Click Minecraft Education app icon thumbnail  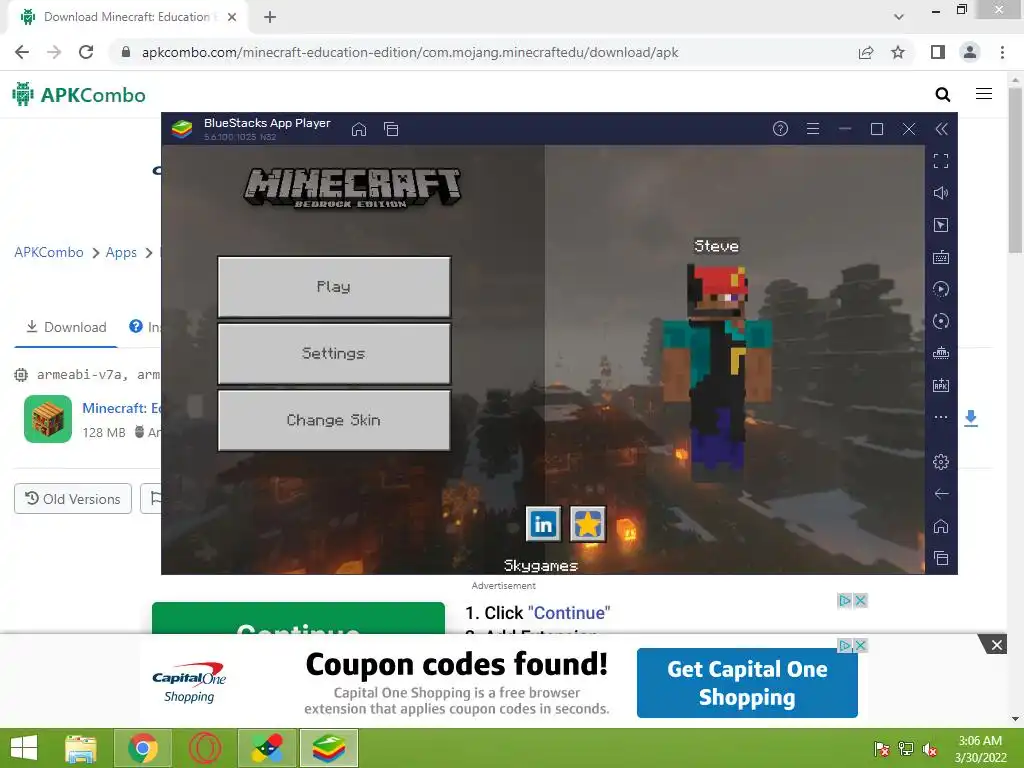pos(48,419)
